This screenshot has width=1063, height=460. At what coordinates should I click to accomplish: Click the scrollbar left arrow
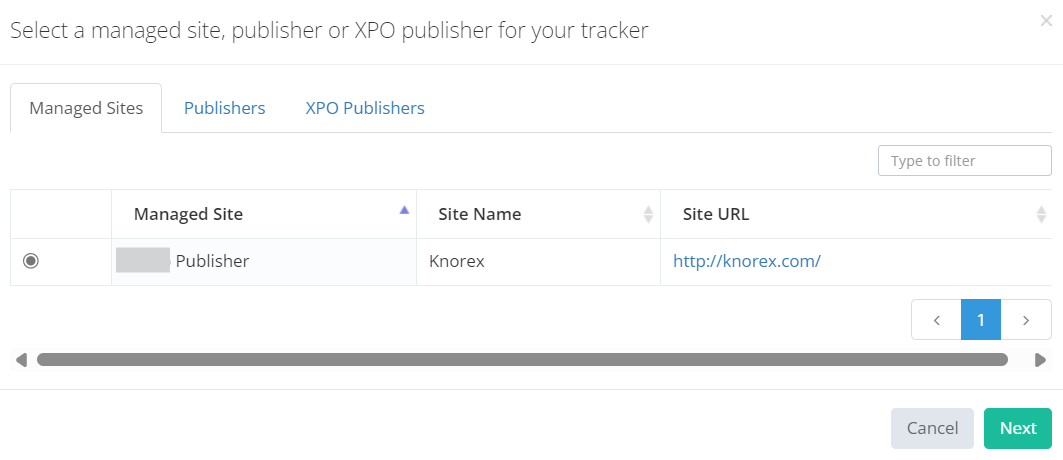21,360
